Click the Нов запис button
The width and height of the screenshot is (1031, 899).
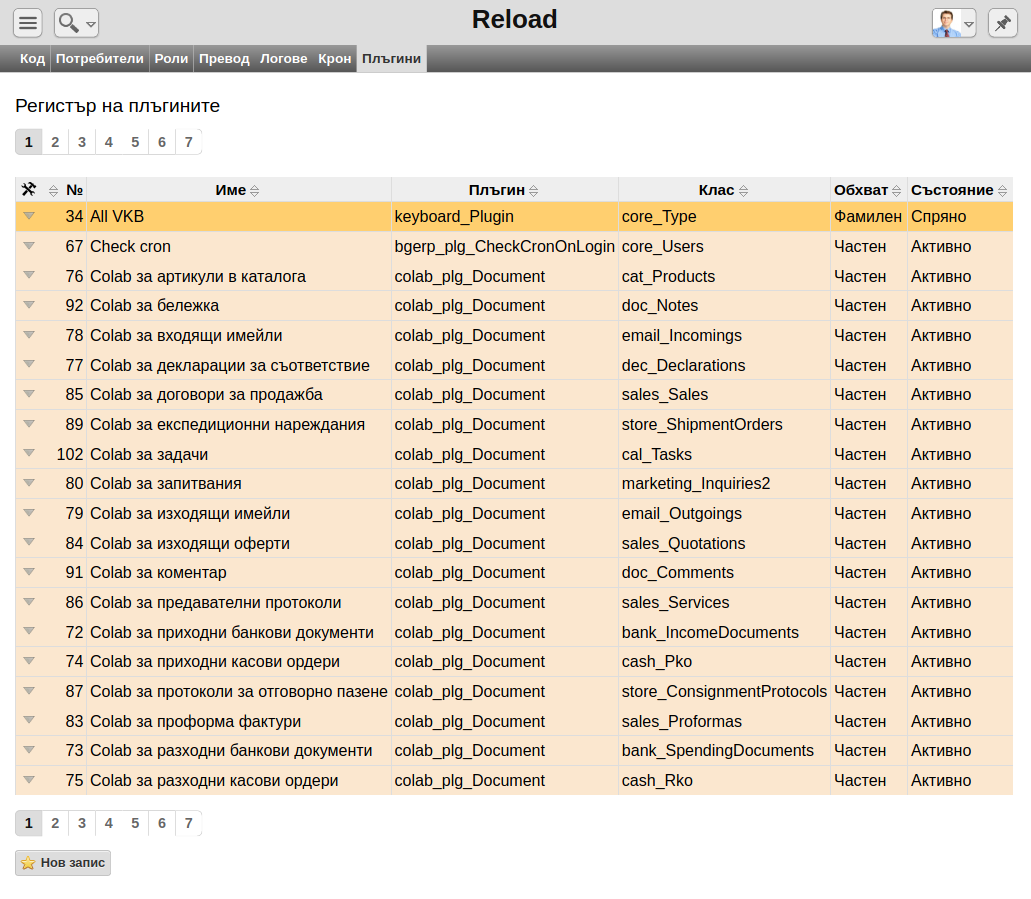(63, 863)
